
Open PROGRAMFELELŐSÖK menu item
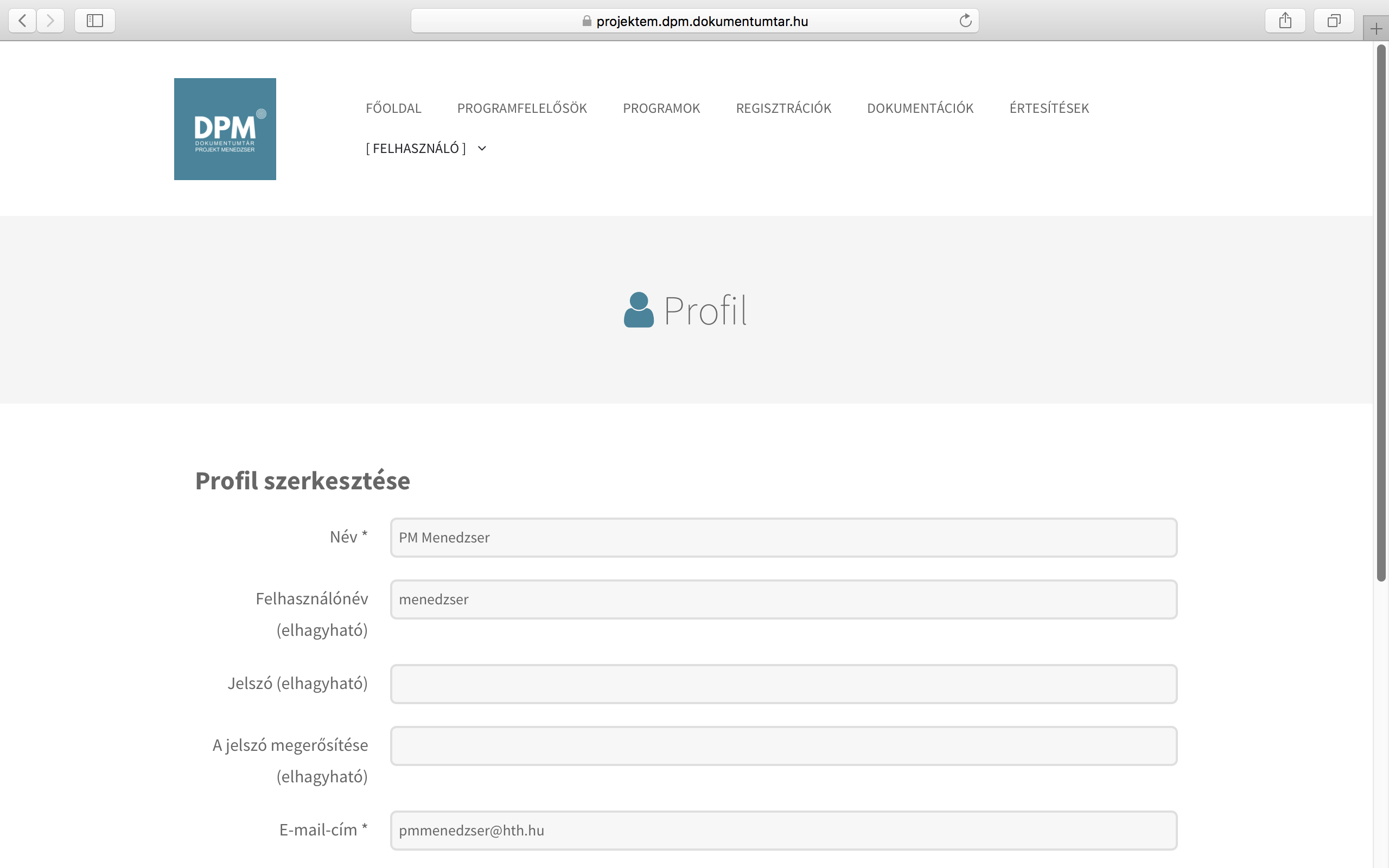point(522,108)
